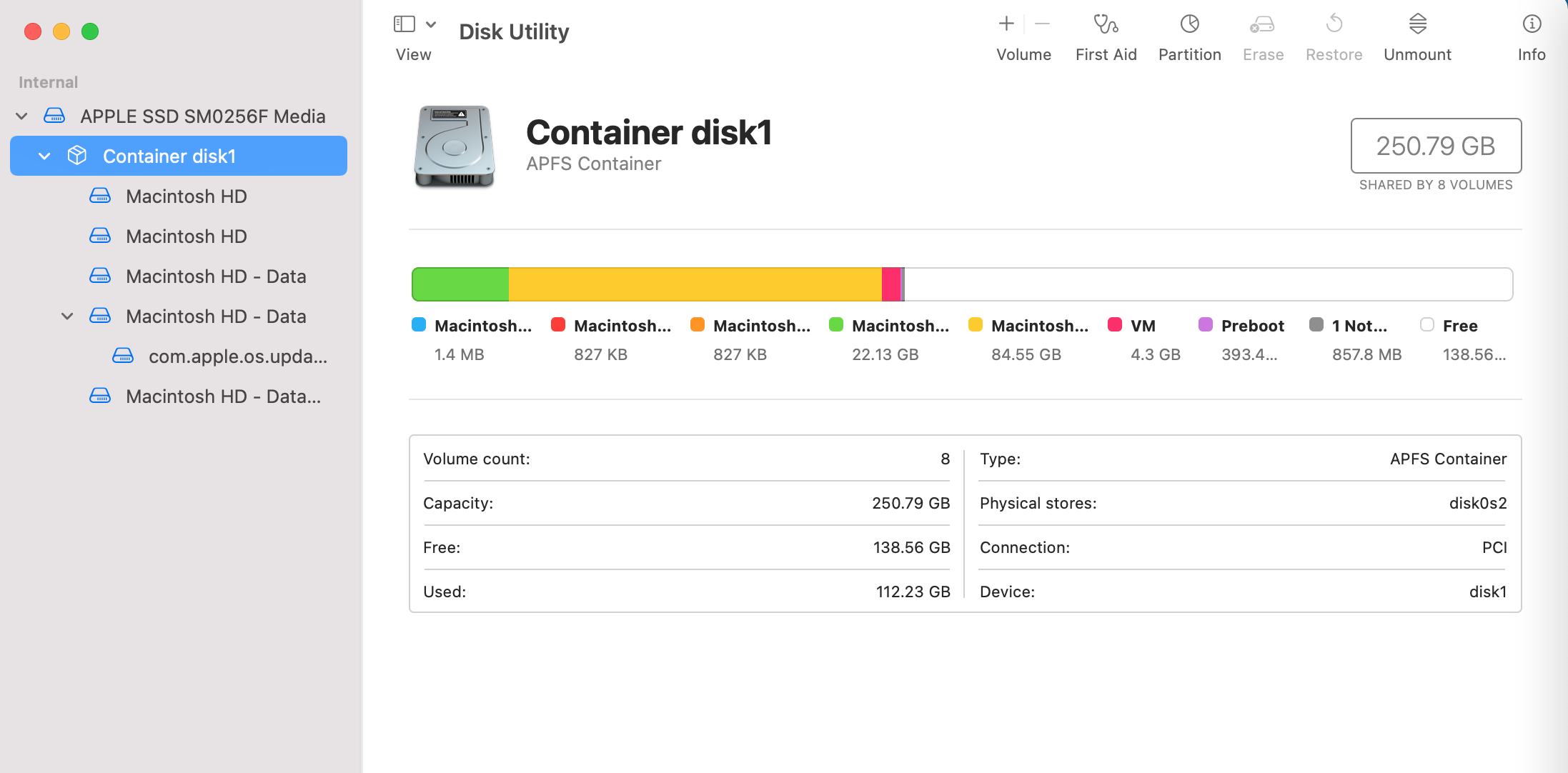This screenshot has height=773, width=1568.
Task: Collapse the expanded Macintosh HD - Data
Action: pos(67,316)
